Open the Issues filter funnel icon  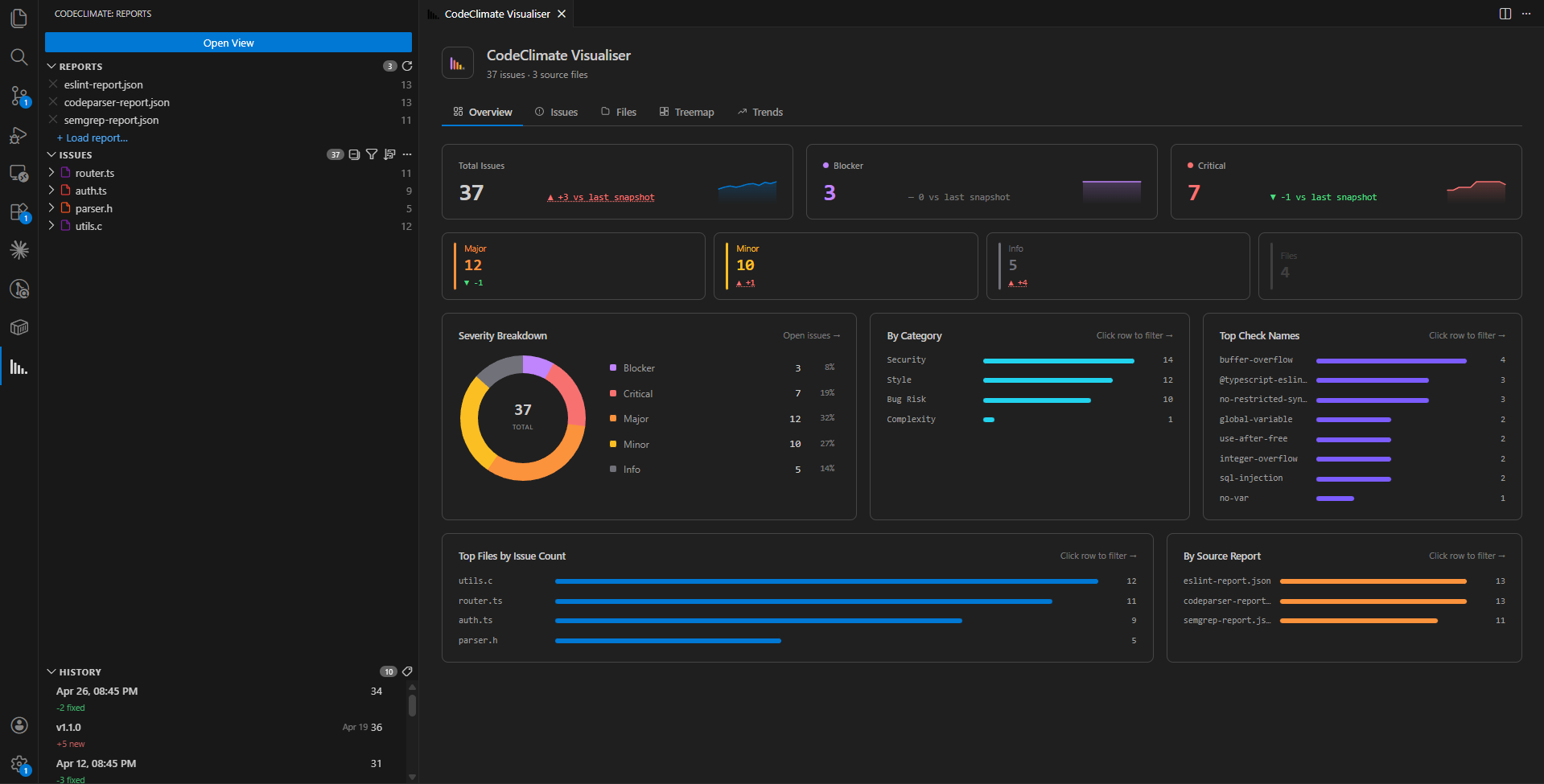coord(372,154)
